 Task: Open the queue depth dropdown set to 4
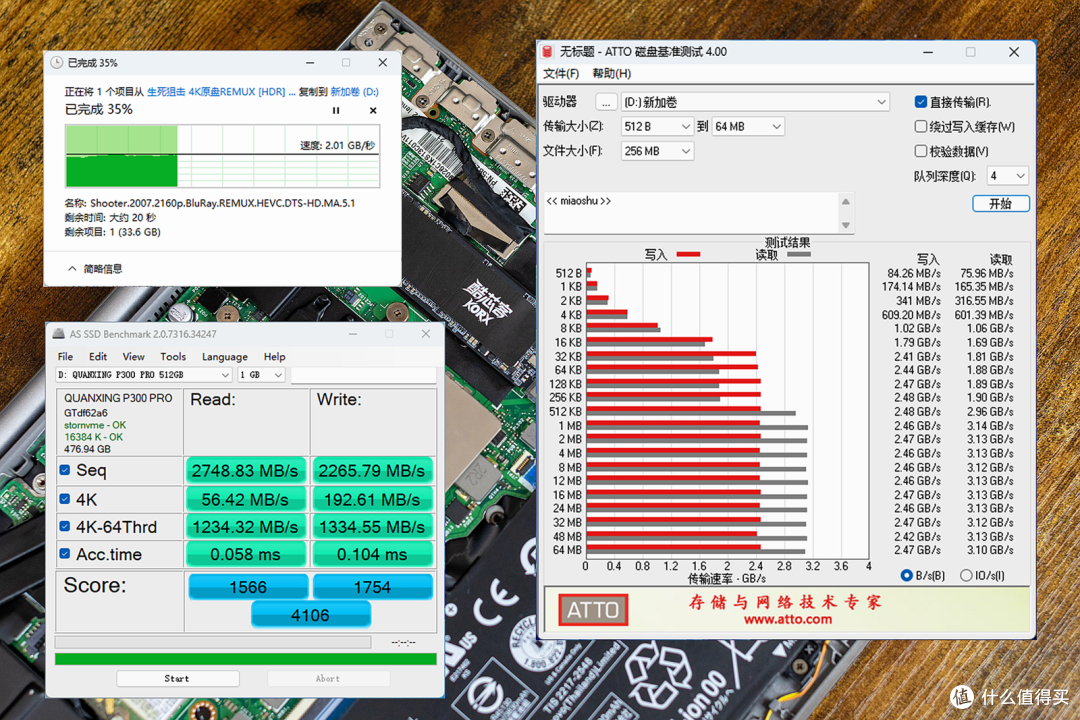(x=1008, y=176)
